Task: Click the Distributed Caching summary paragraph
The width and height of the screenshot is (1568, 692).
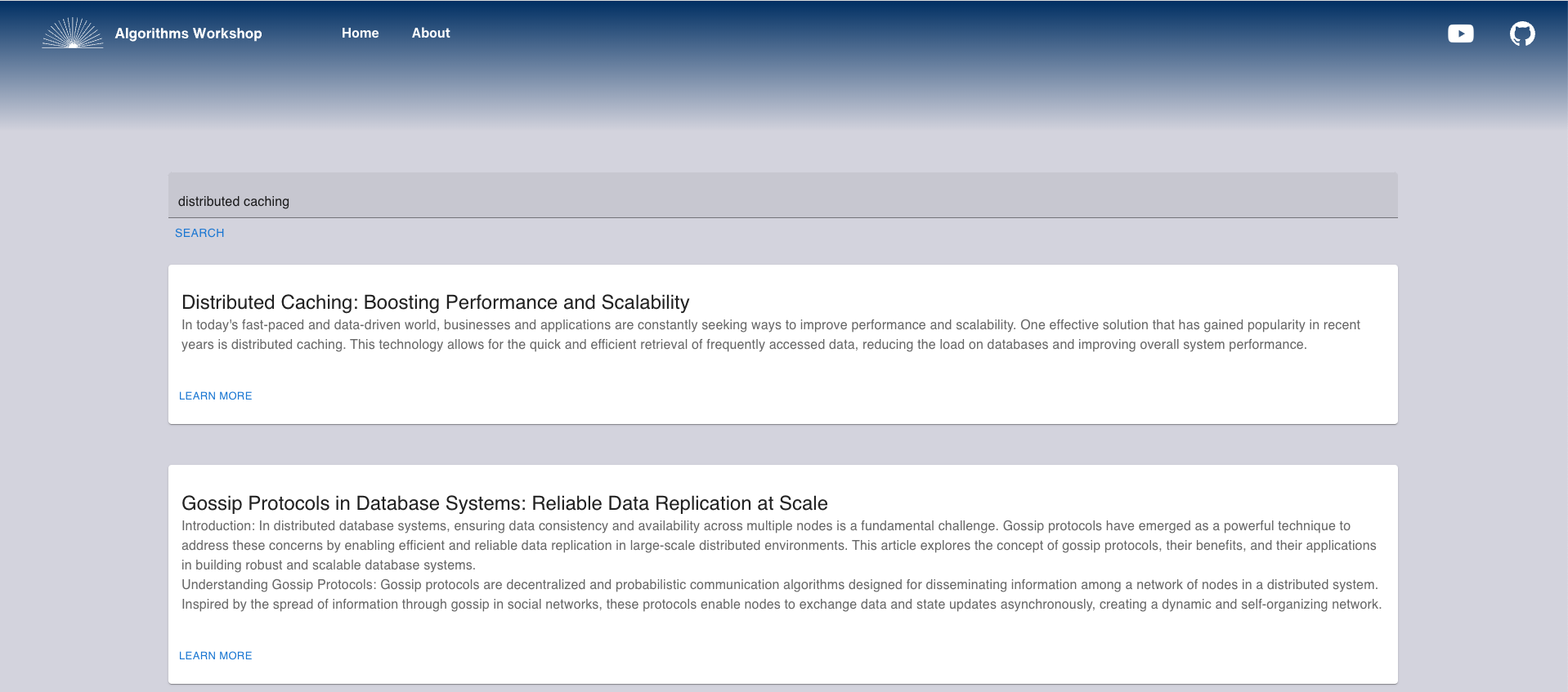Action: 771,335
